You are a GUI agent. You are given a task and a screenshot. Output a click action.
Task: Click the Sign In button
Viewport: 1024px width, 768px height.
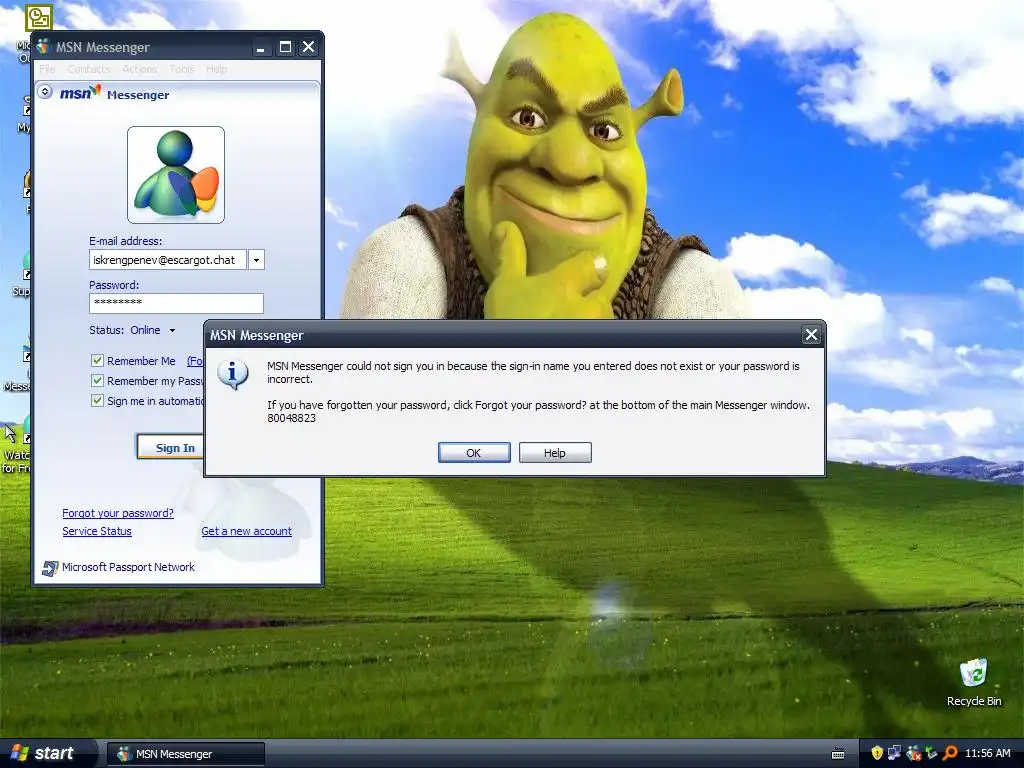click(171, 448)
